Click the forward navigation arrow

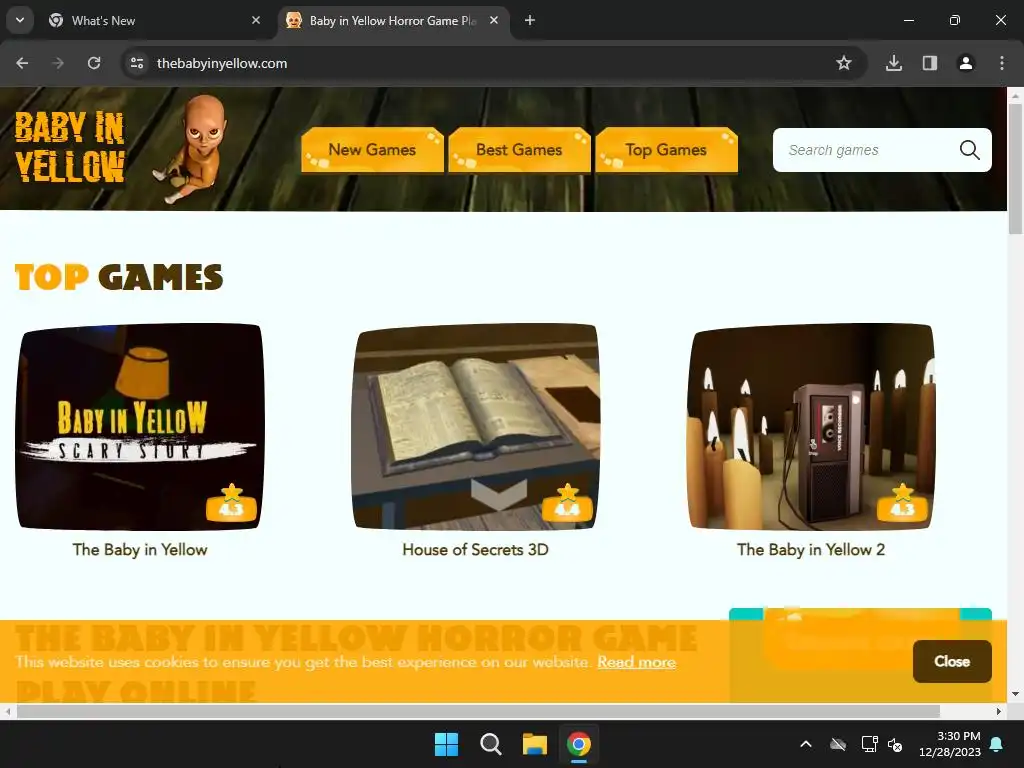click(58, 63)
